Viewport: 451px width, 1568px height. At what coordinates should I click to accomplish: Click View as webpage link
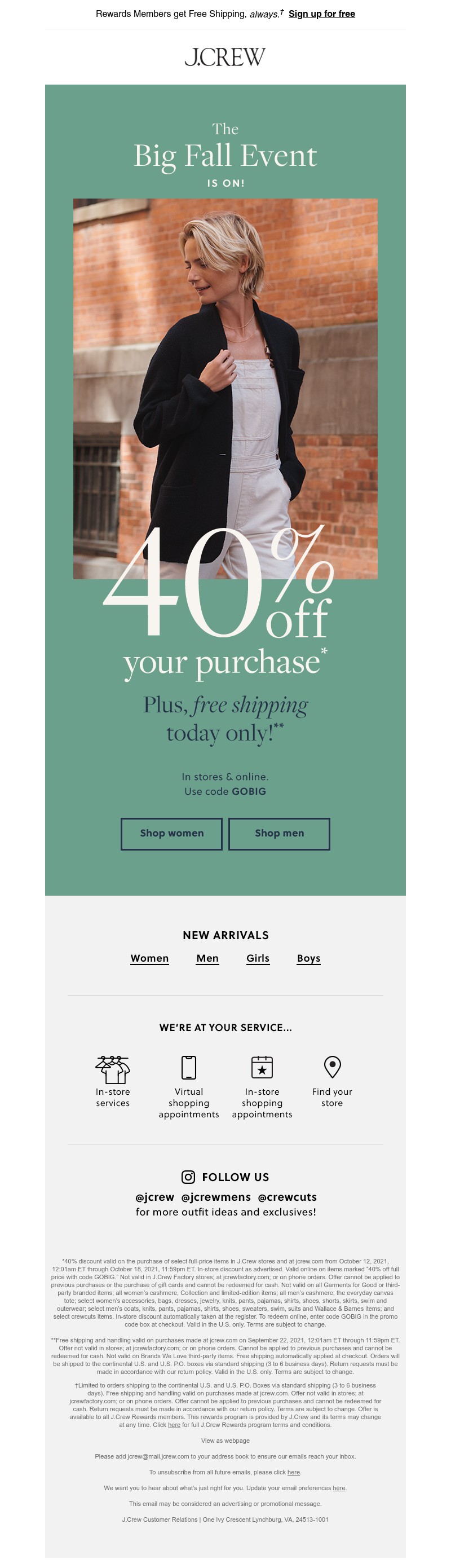(x=225, y=1441)
